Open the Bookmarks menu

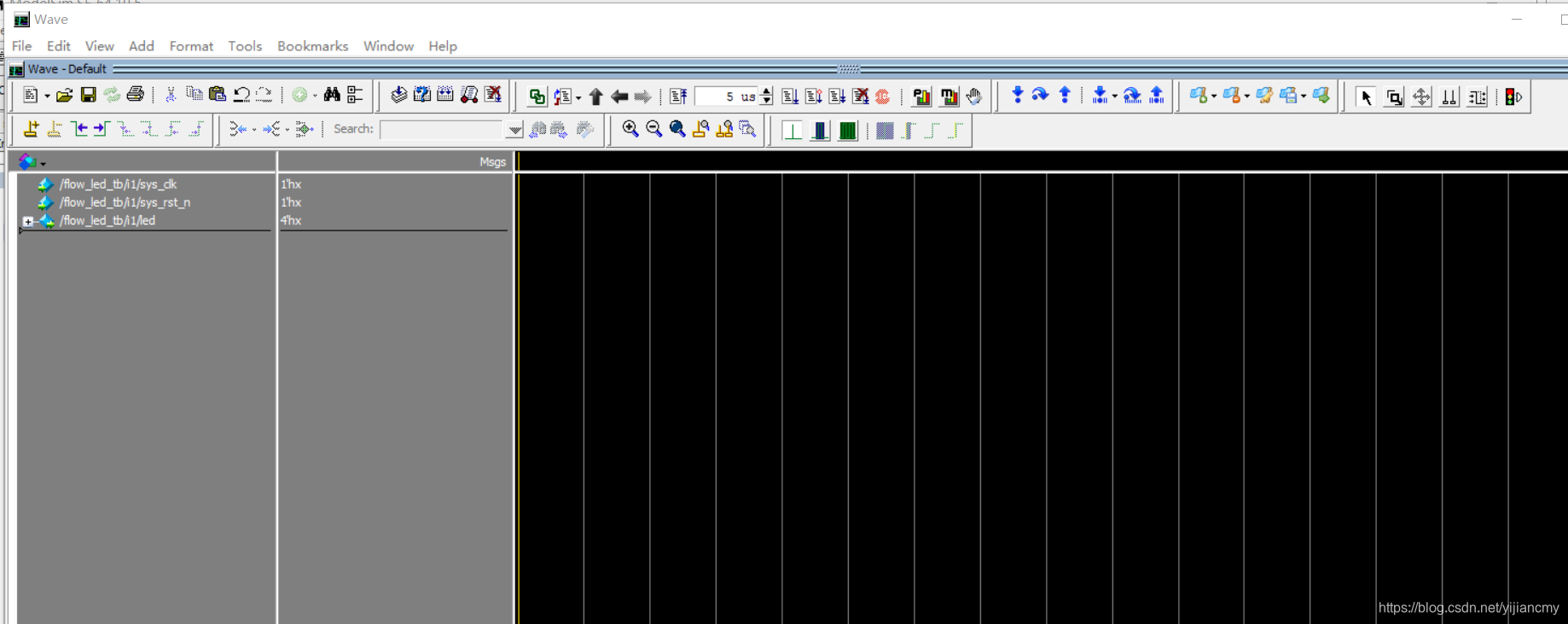click(313, 46)
